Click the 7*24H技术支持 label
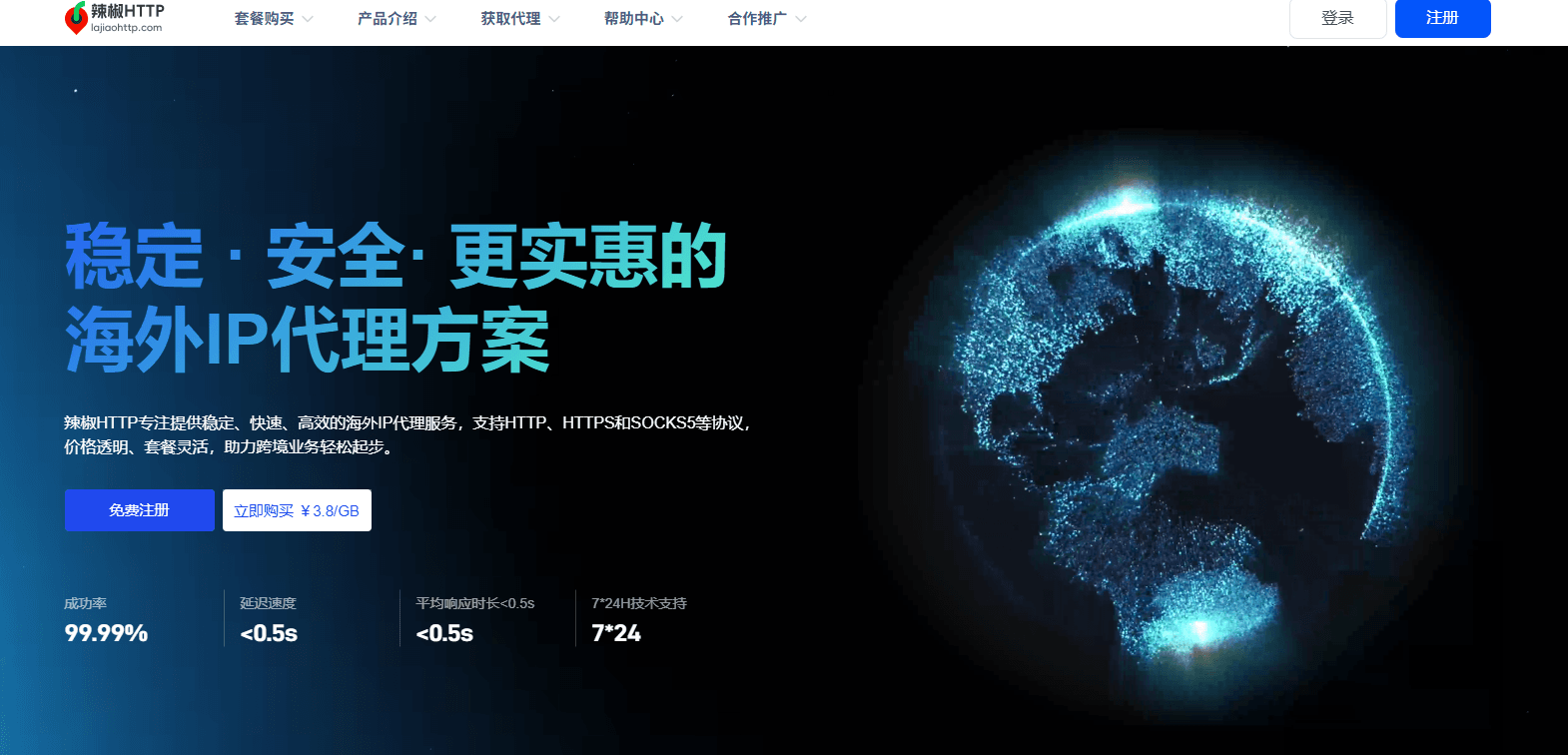1568x755 pixels. point(639,603)
